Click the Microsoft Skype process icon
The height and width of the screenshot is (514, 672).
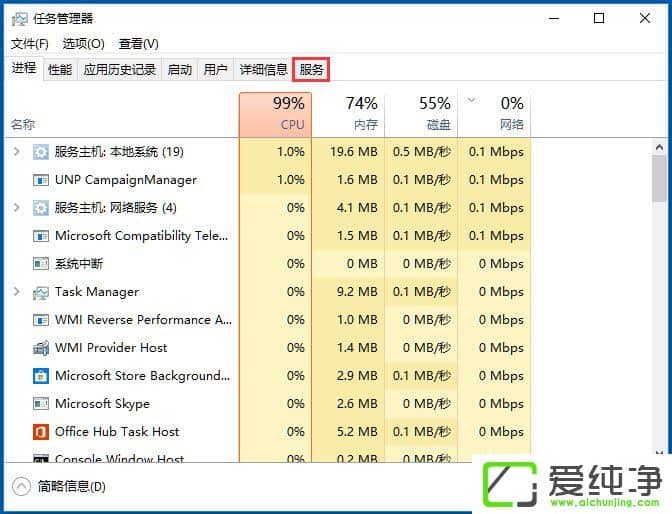[x=41, y=404]
